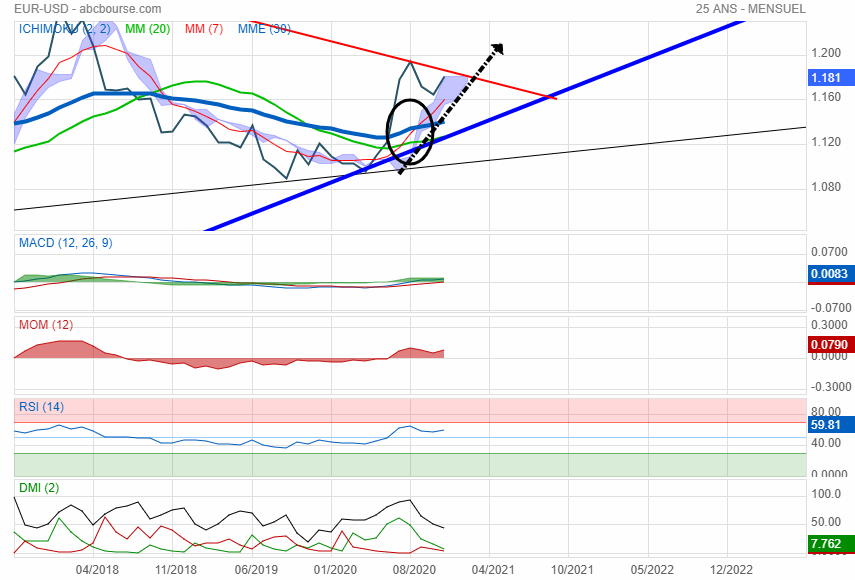Click the red RSI overbought zone band
The height and width of the screenshot is (580, 855).
410,410
